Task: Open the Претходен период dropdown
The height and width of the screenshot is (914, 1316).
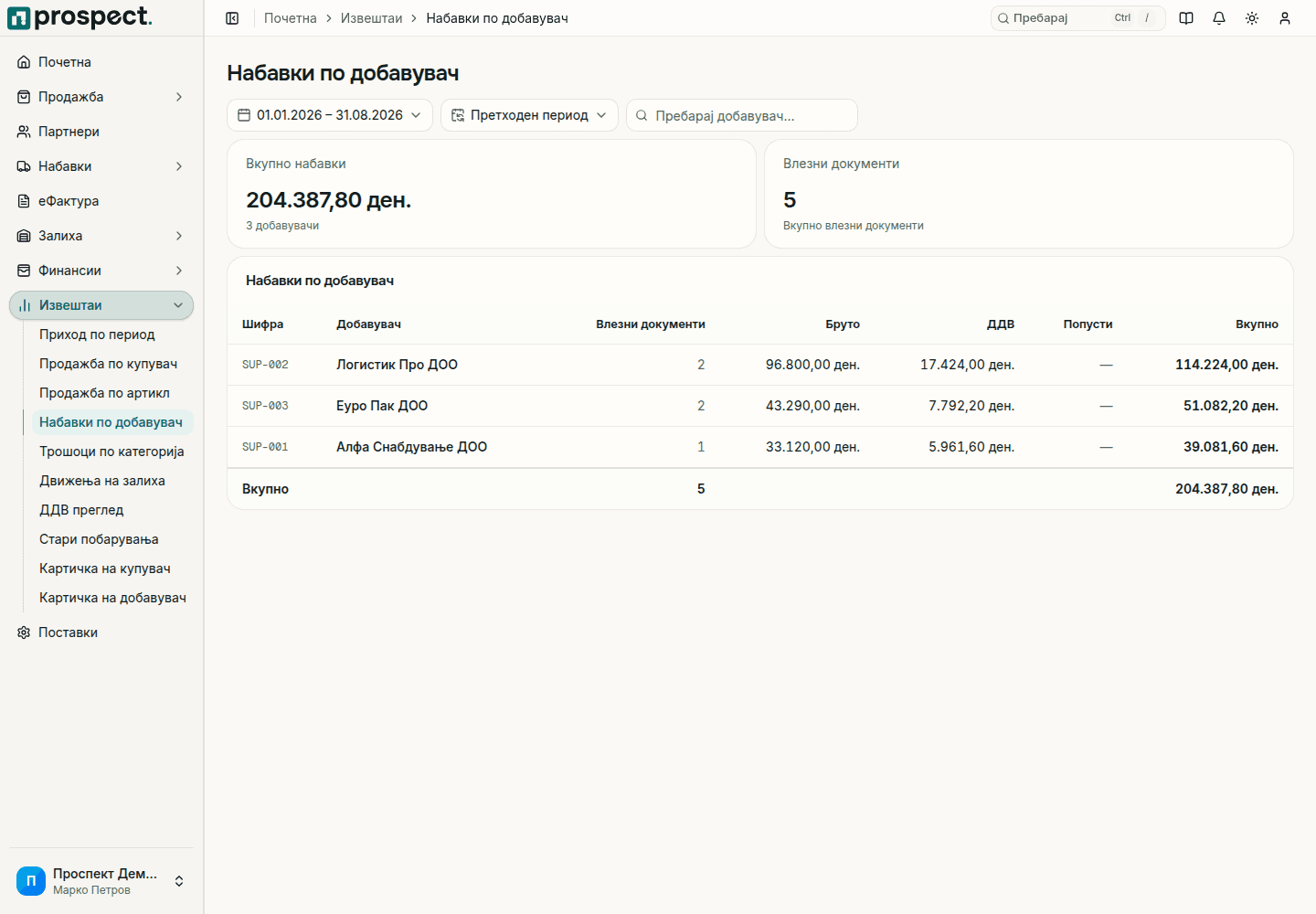Action: click(529, 115)
